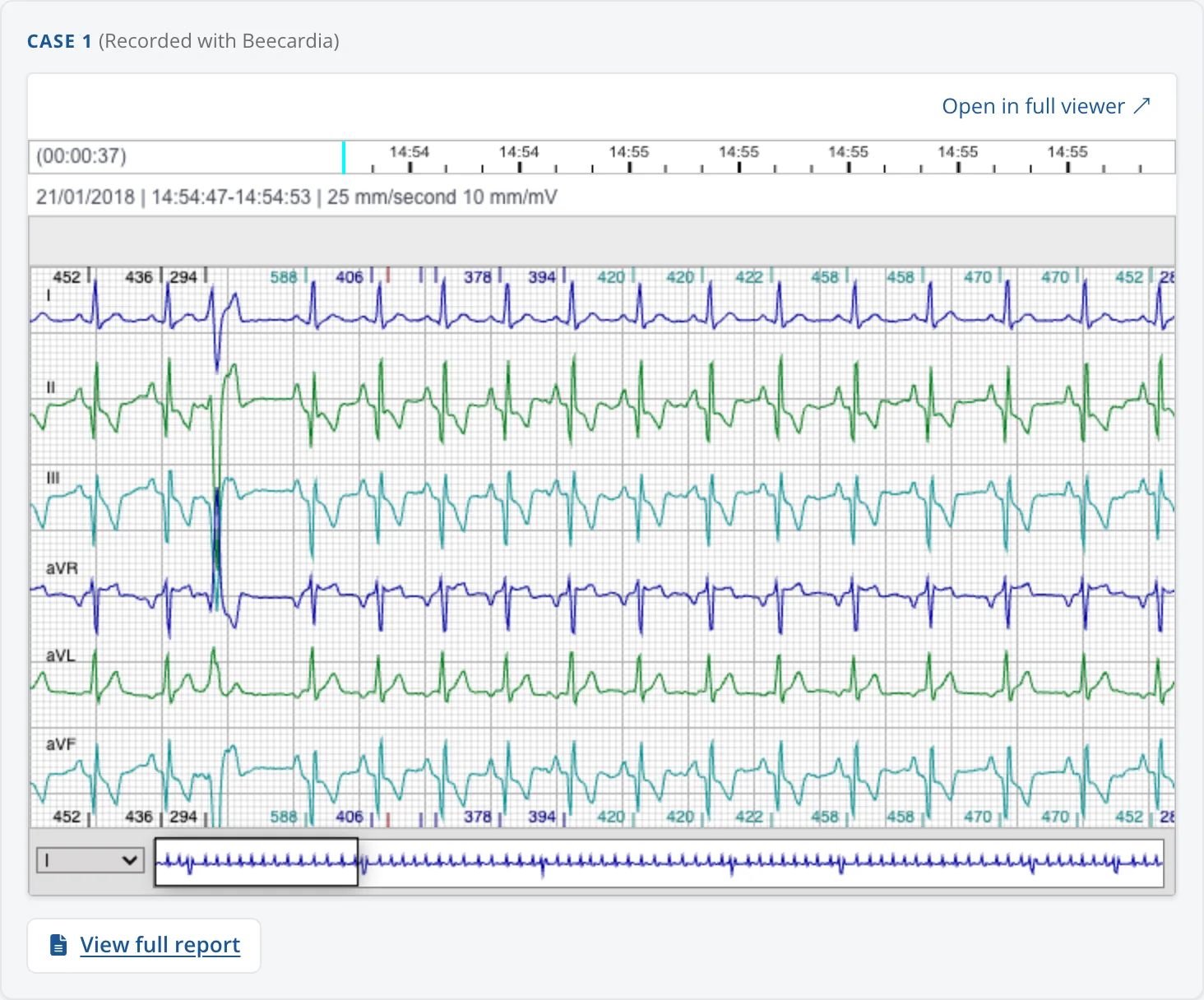Expand the lead selector dropdown showing I
Image resolution: width=1204 pixels, height=1000 pixels.
pyautogui.click(x=90, y=860)
